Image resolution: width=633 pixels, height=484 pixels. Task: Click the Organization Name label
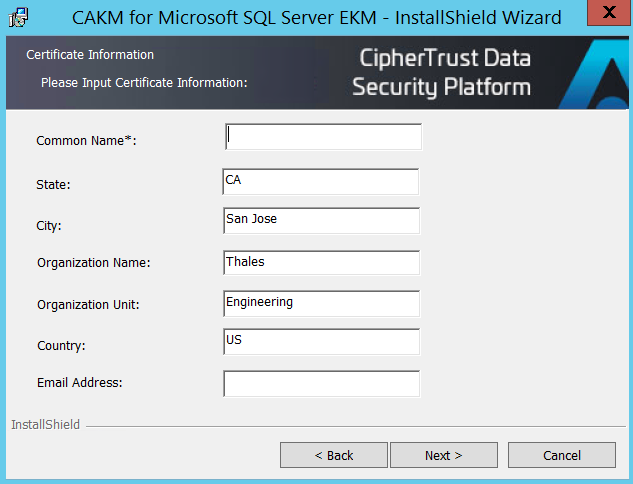[x=93, y=263]
